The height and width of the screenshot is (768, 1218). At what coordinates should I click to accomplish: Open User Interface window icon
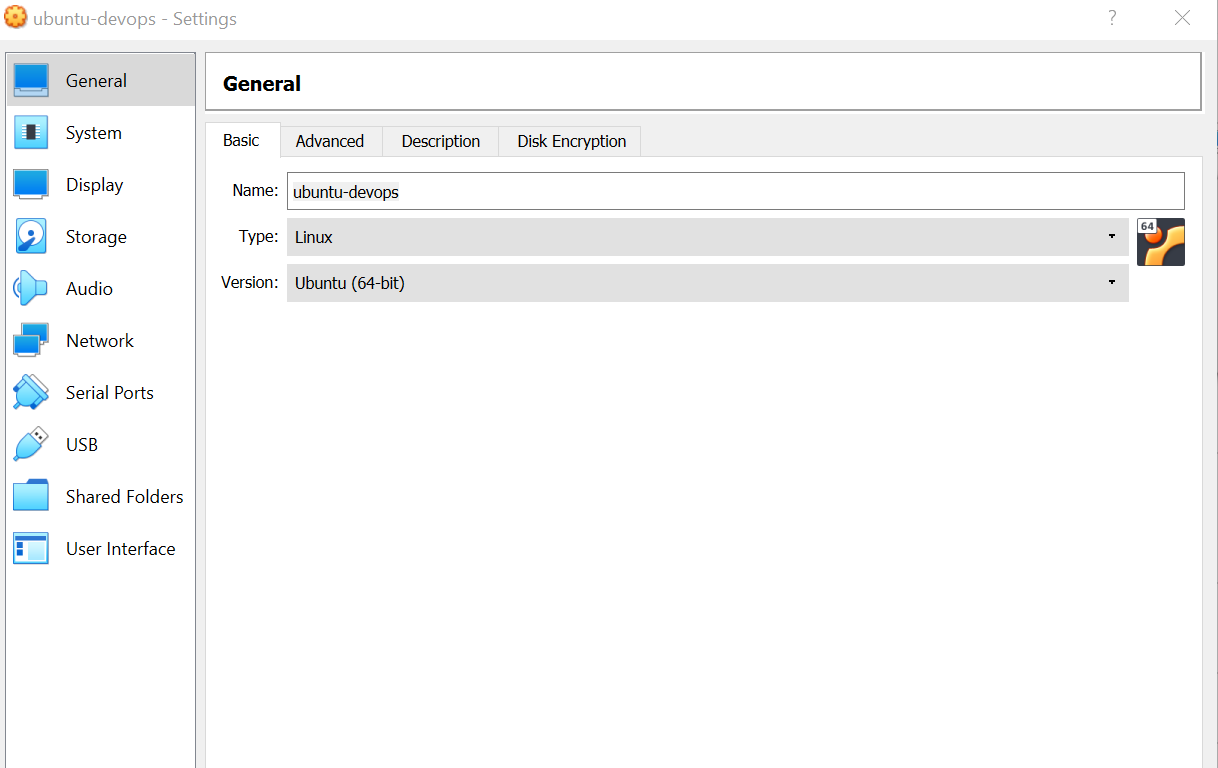(x=31, y=548)
